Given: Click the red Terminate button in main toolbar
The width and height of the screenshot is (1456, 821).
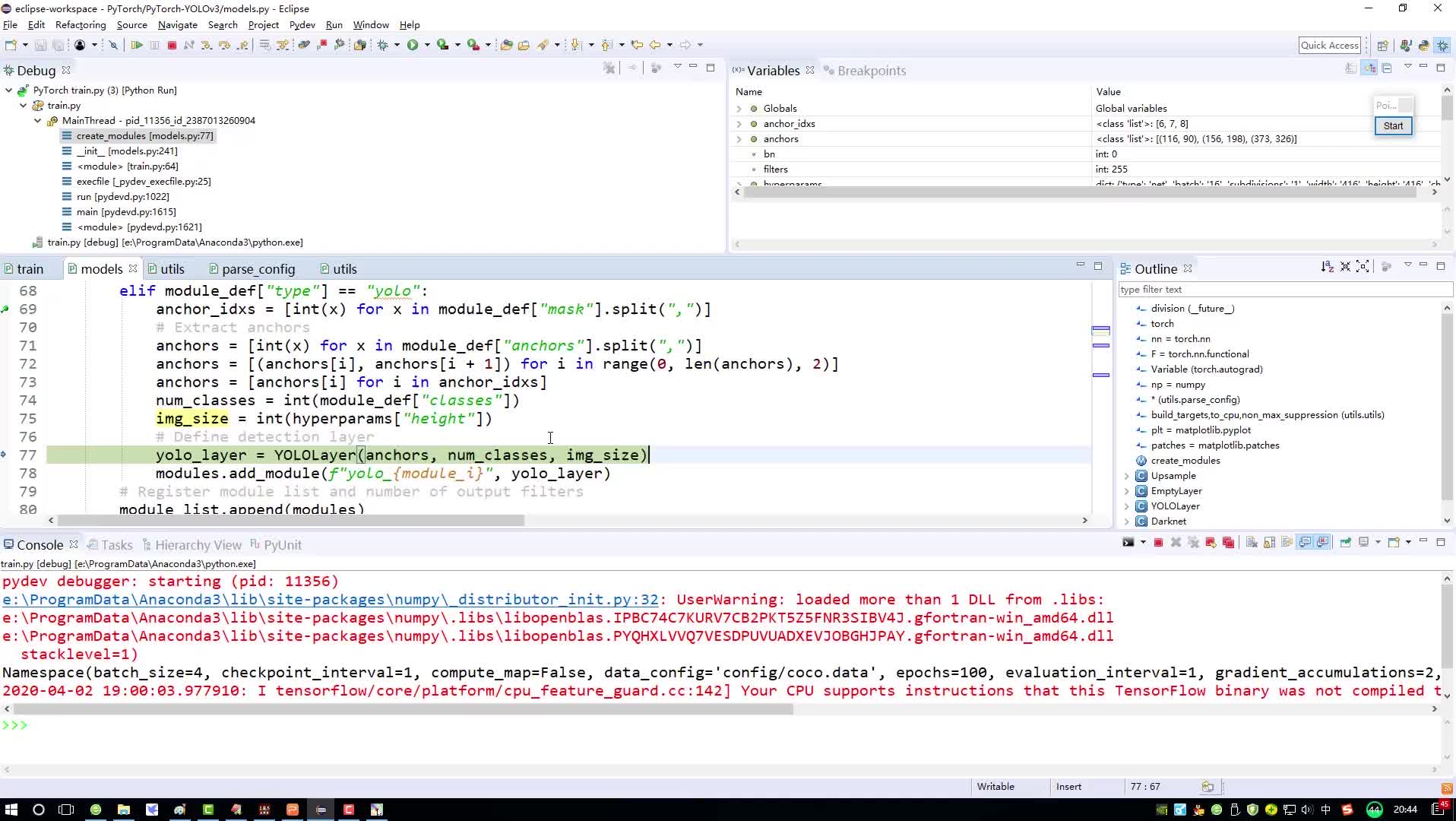Looking at the screenshot, I should click(x=172, y=46).
